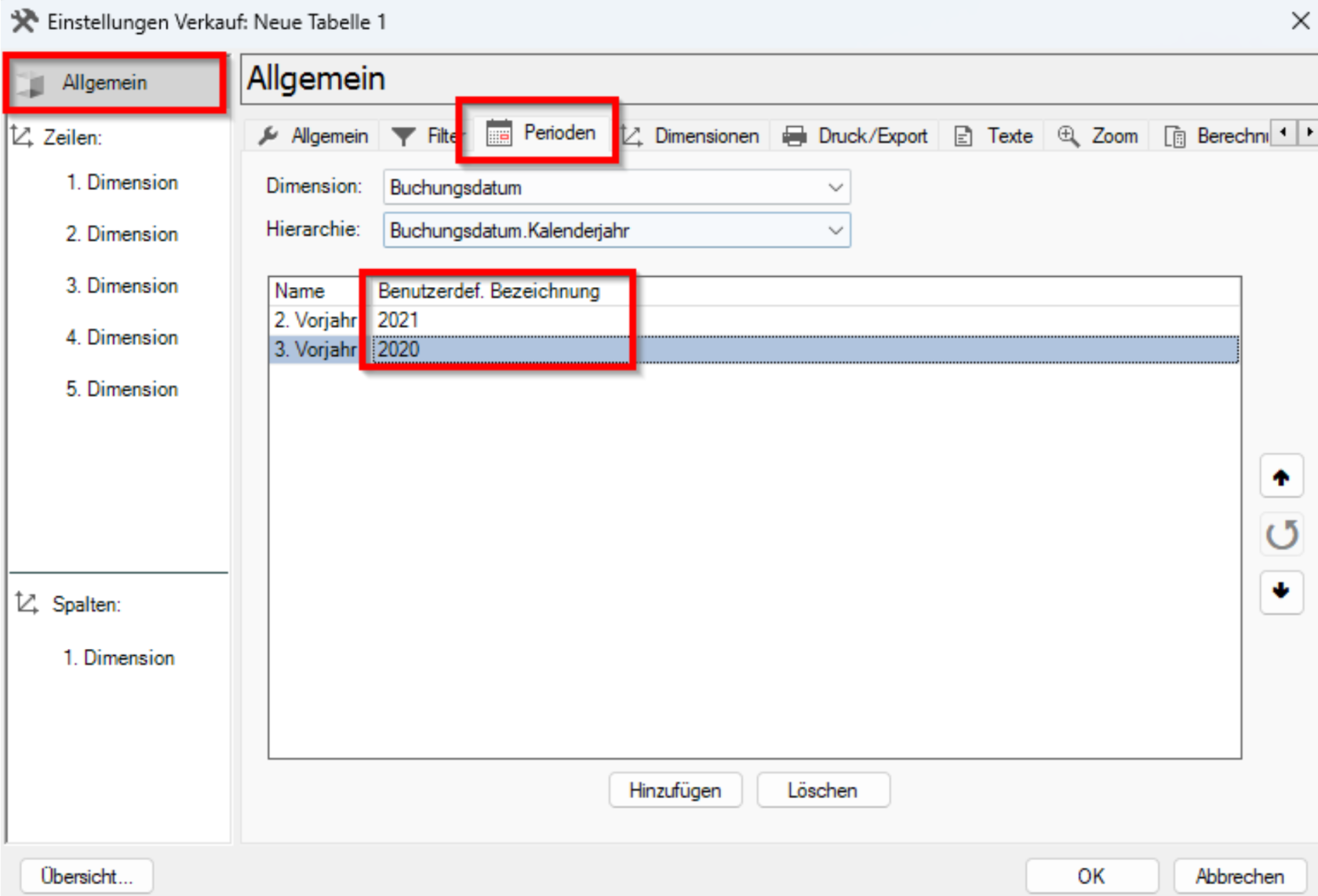This screenshot has height=896, width=1318.
Task: Select Spalten 1. Dimension
Action: pos(119,657)
